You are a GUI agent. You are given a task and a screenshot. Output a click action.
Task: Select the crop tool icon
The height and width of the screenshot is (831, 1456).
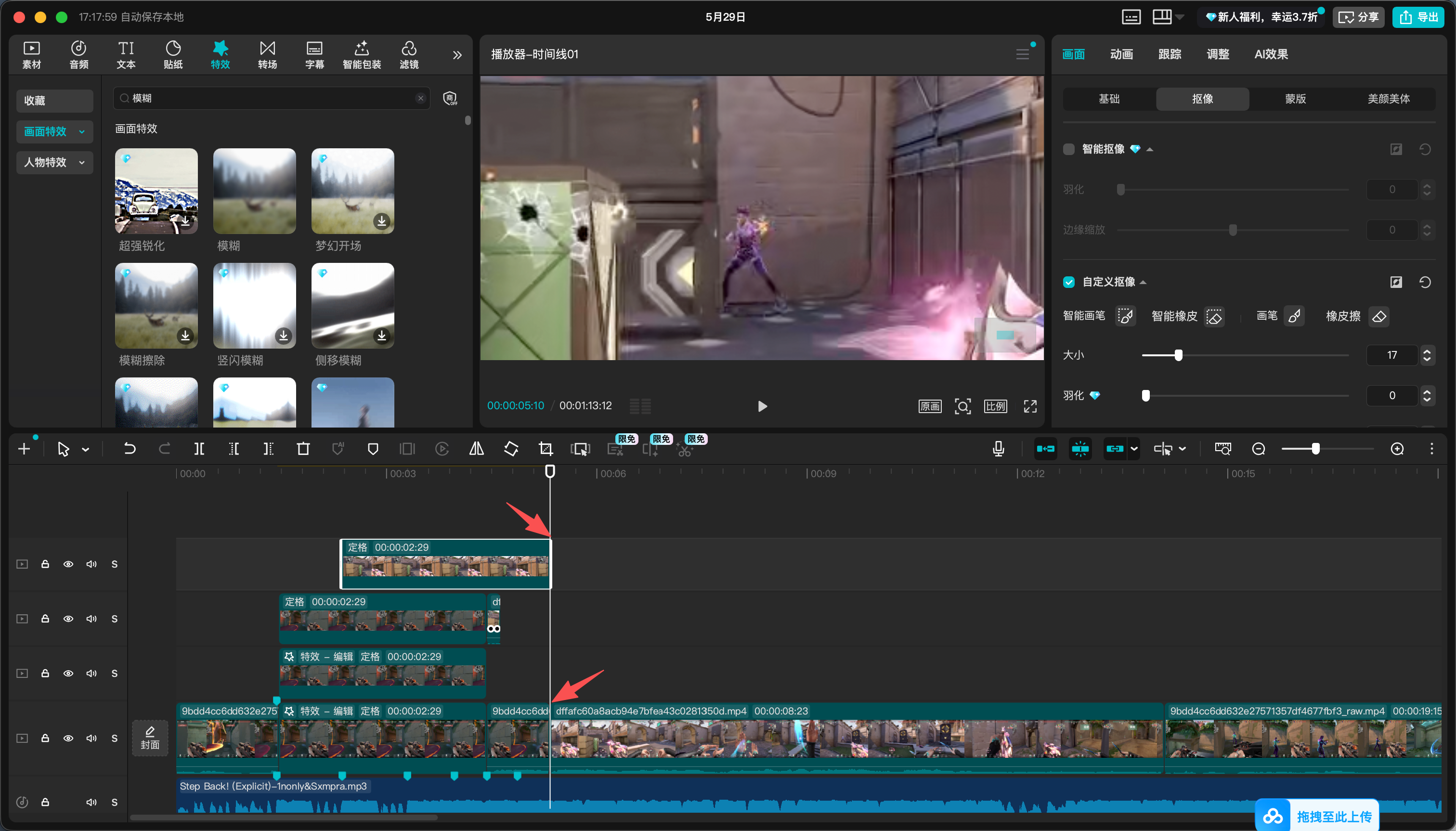click(x=546, y=449)
